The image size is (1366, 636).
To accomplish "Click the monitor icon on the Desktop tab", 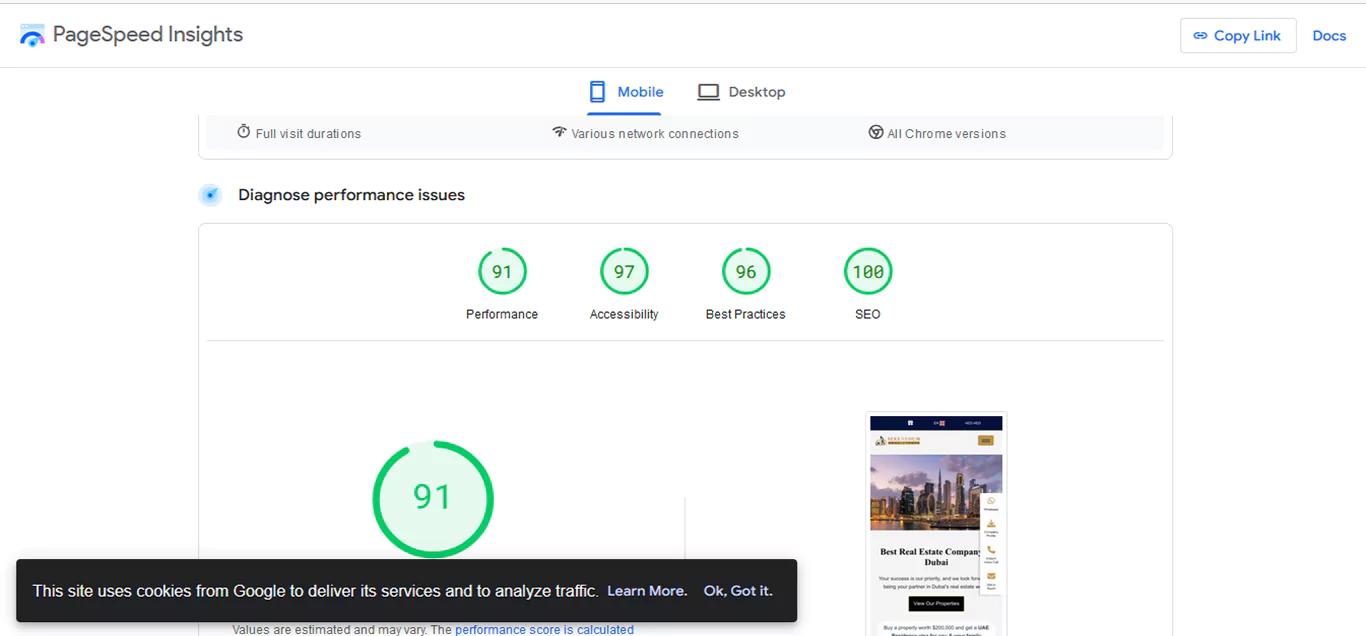I will point(709,91).
